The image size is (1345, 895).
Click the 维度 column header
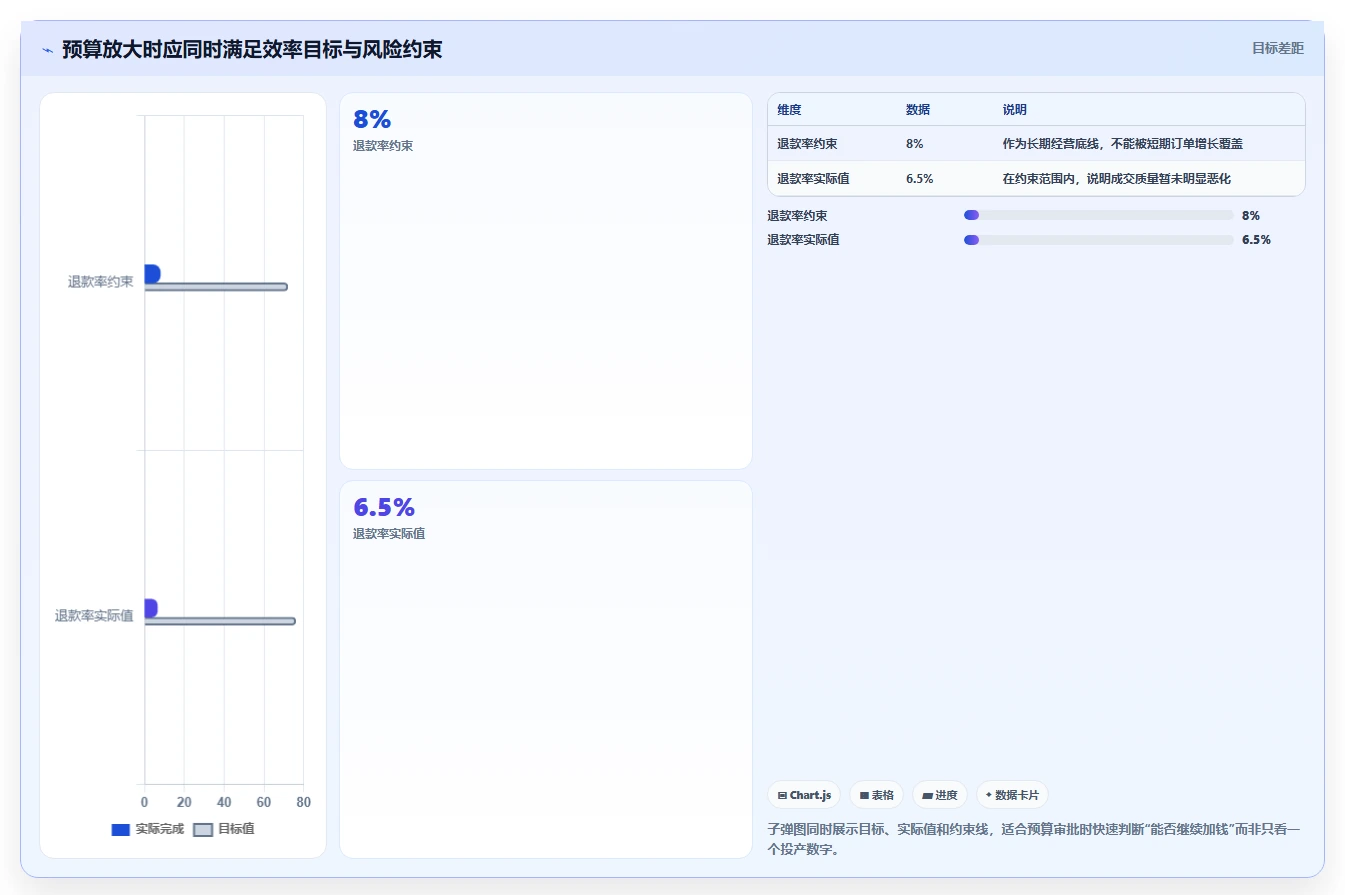789,110
